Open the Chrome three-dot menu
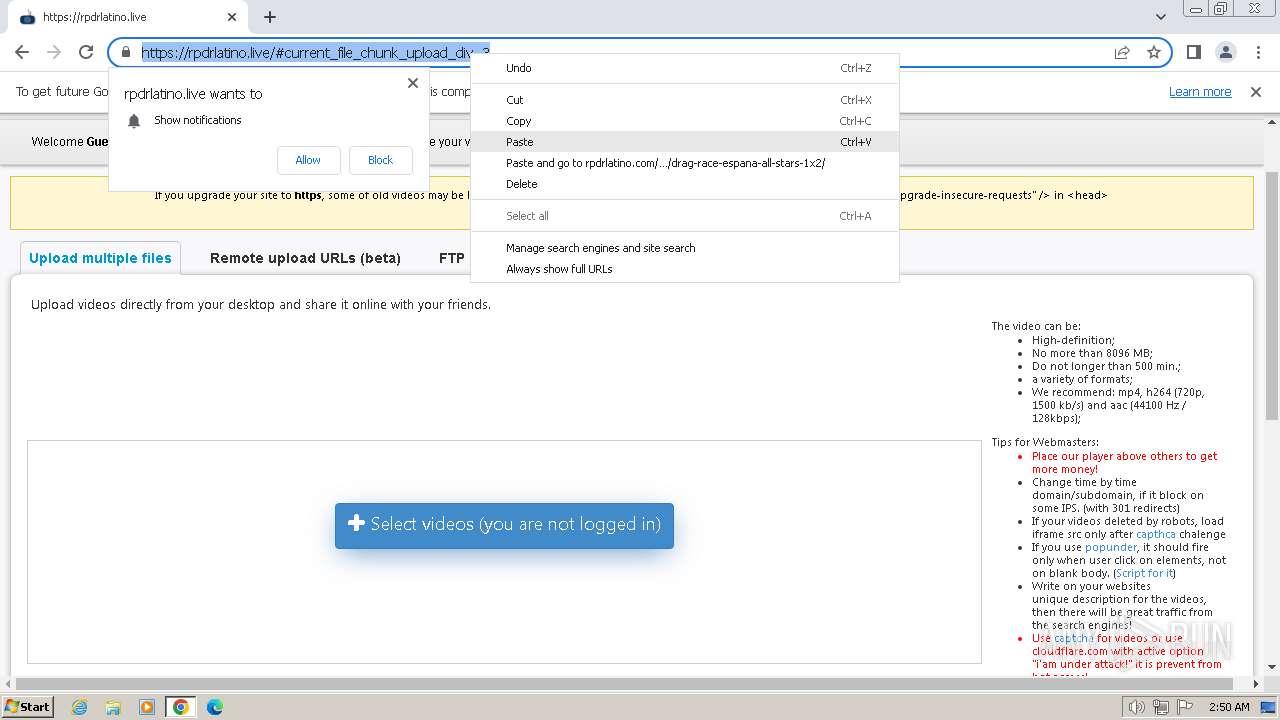The image size is (1280, 720). tap(1257, 52)
